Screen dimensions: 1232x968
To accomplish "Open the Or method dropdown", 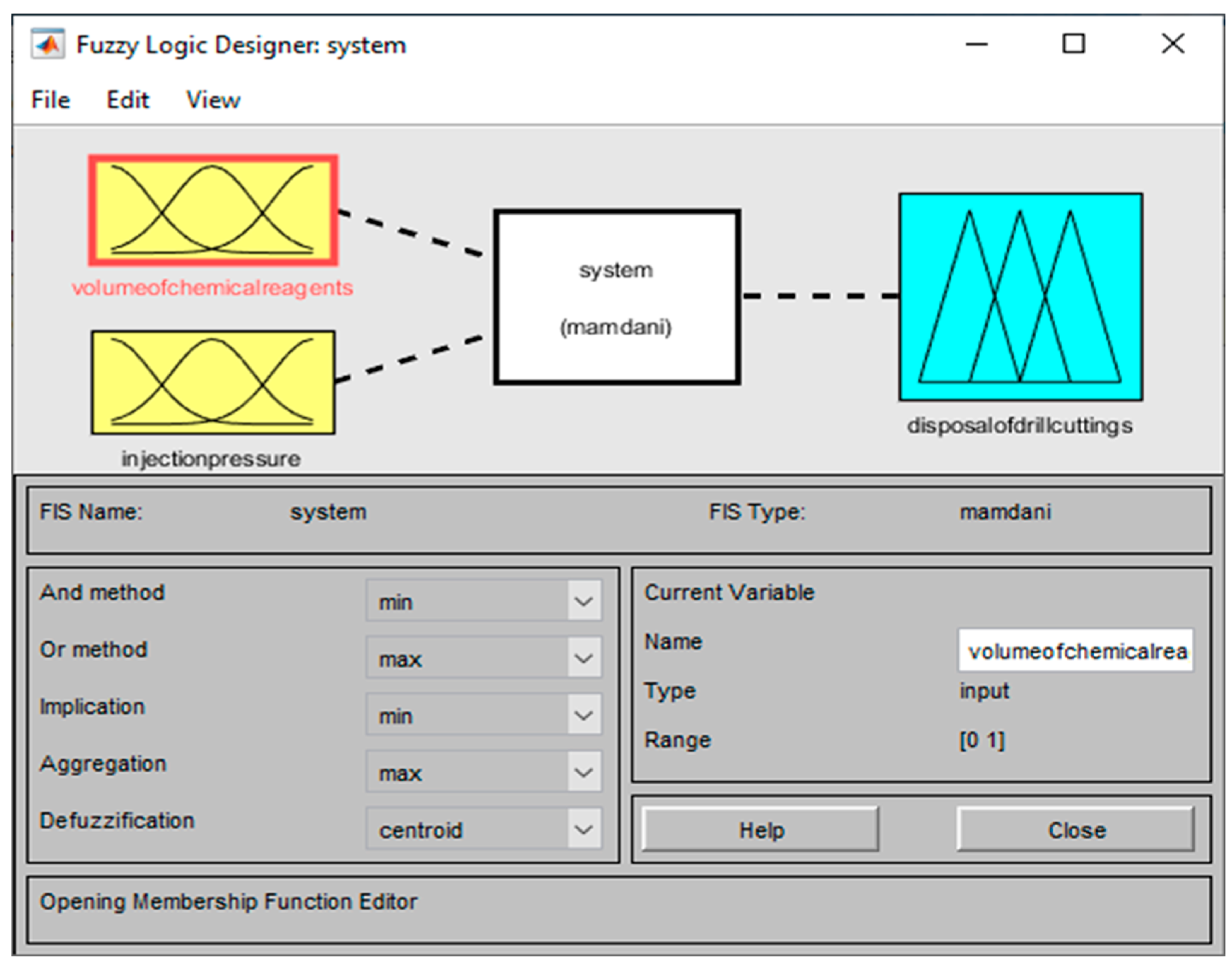I will (x=483, y=658).
